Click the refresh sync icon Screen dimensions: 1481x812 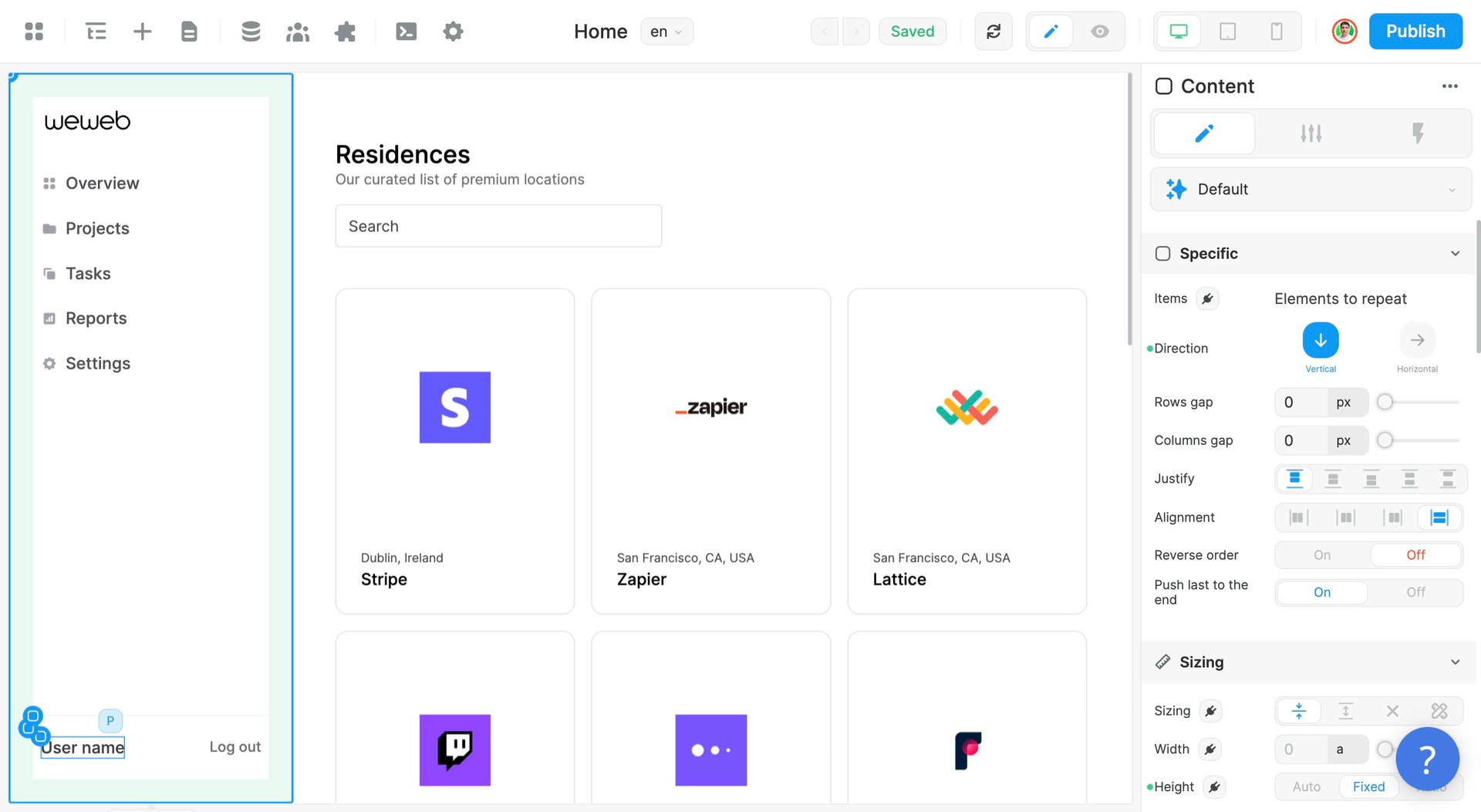point(994,32)
